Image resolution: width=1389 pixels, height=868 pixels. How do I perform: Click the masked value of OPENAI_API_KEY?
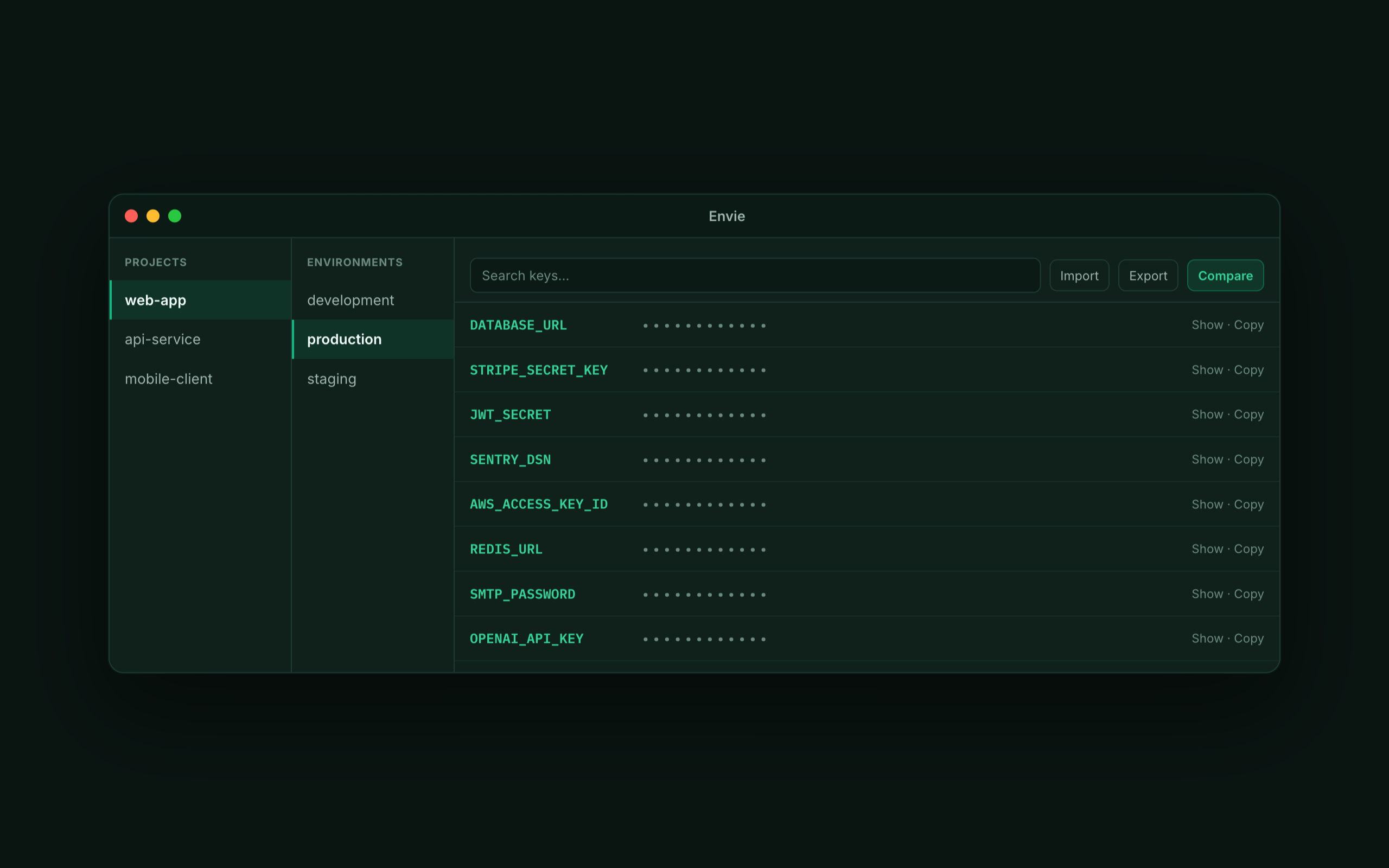(x=704, y=639)
